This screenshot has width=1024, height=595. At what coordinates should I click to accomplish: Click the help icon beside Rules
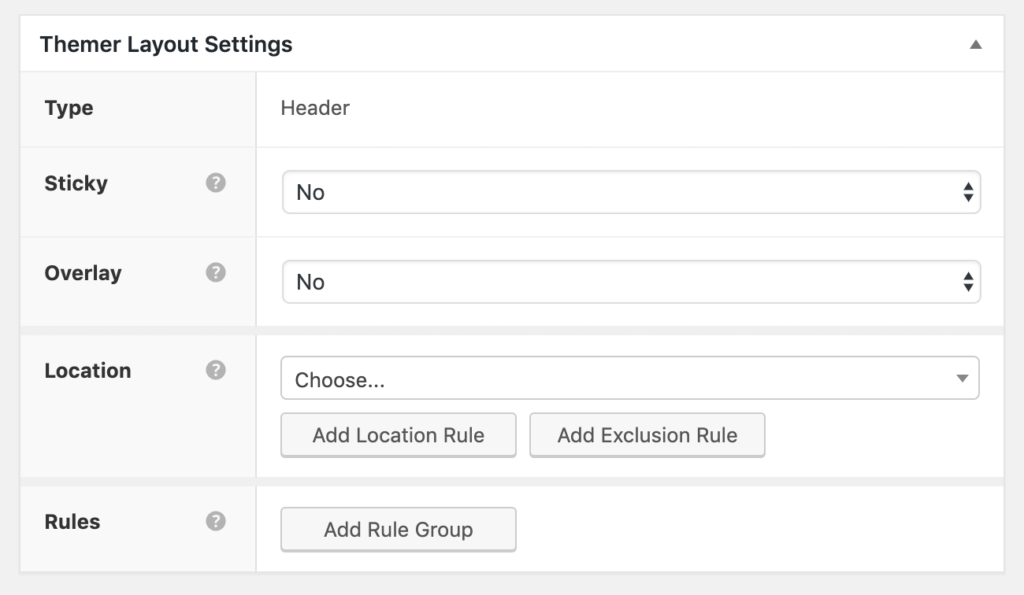(216, 521)
